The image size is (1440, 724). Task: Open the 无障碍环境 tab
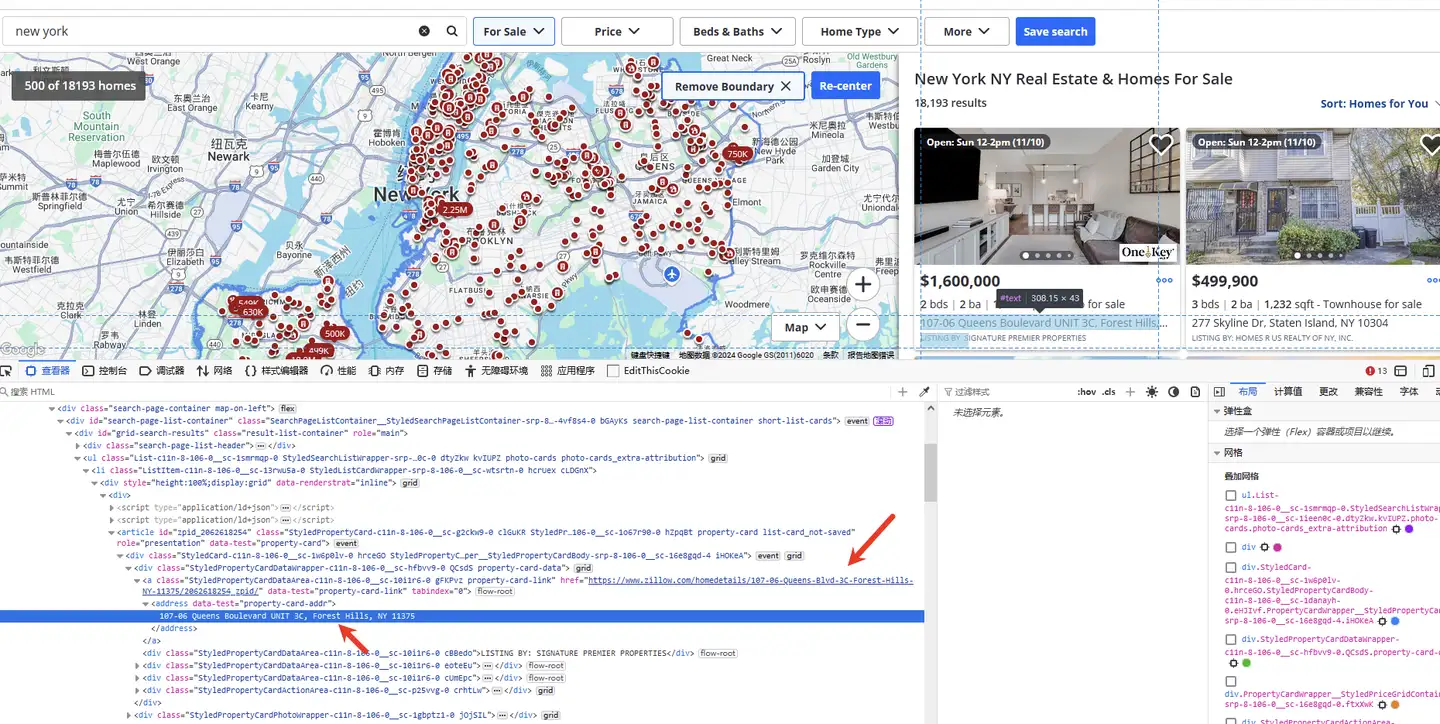pos(496,371)
